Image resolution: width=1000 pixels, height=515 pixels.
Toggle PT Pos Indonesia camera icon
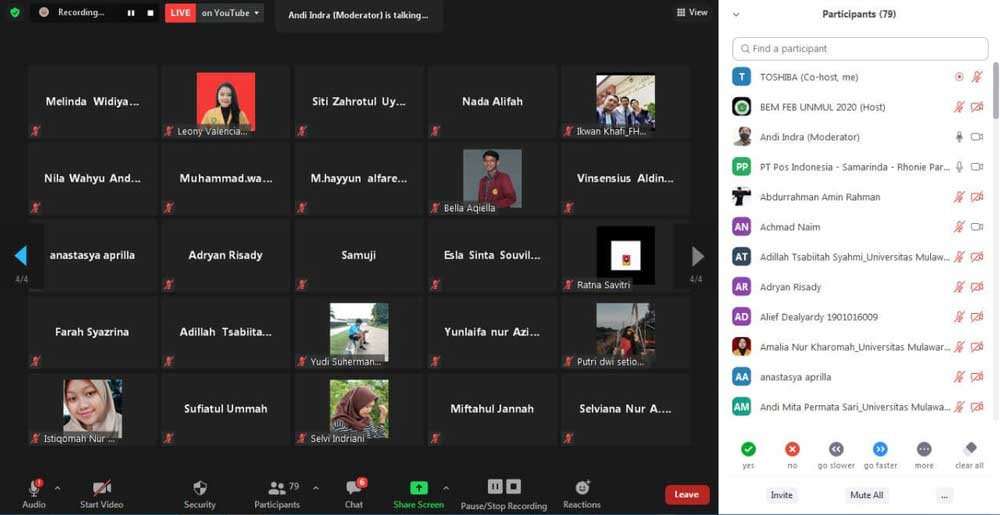point(976,167)
